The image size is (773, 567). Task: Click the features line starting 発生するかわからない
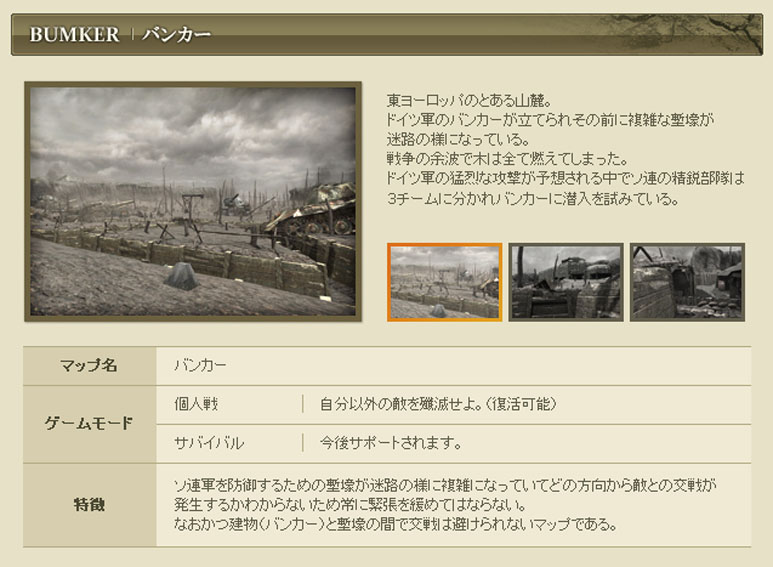[x=350, y=505]
